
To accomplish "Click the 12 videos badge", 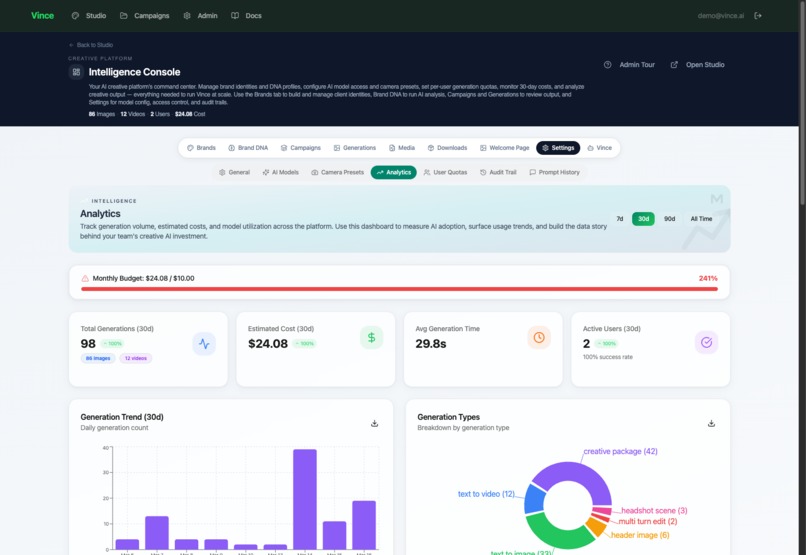I will pyautogui.click(x=136, y=358).
